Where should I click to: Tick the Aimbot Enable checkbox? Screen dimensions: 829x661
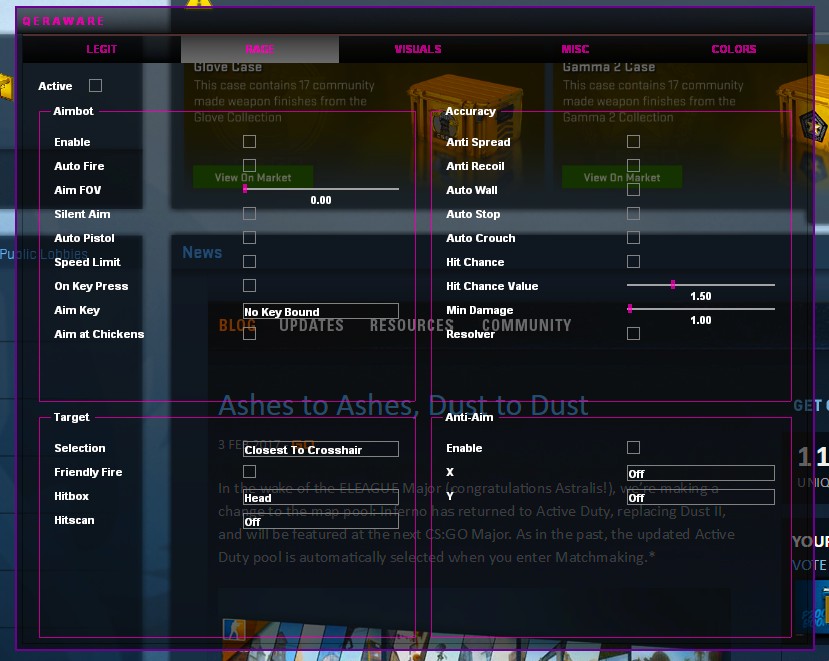coord(250,142)
